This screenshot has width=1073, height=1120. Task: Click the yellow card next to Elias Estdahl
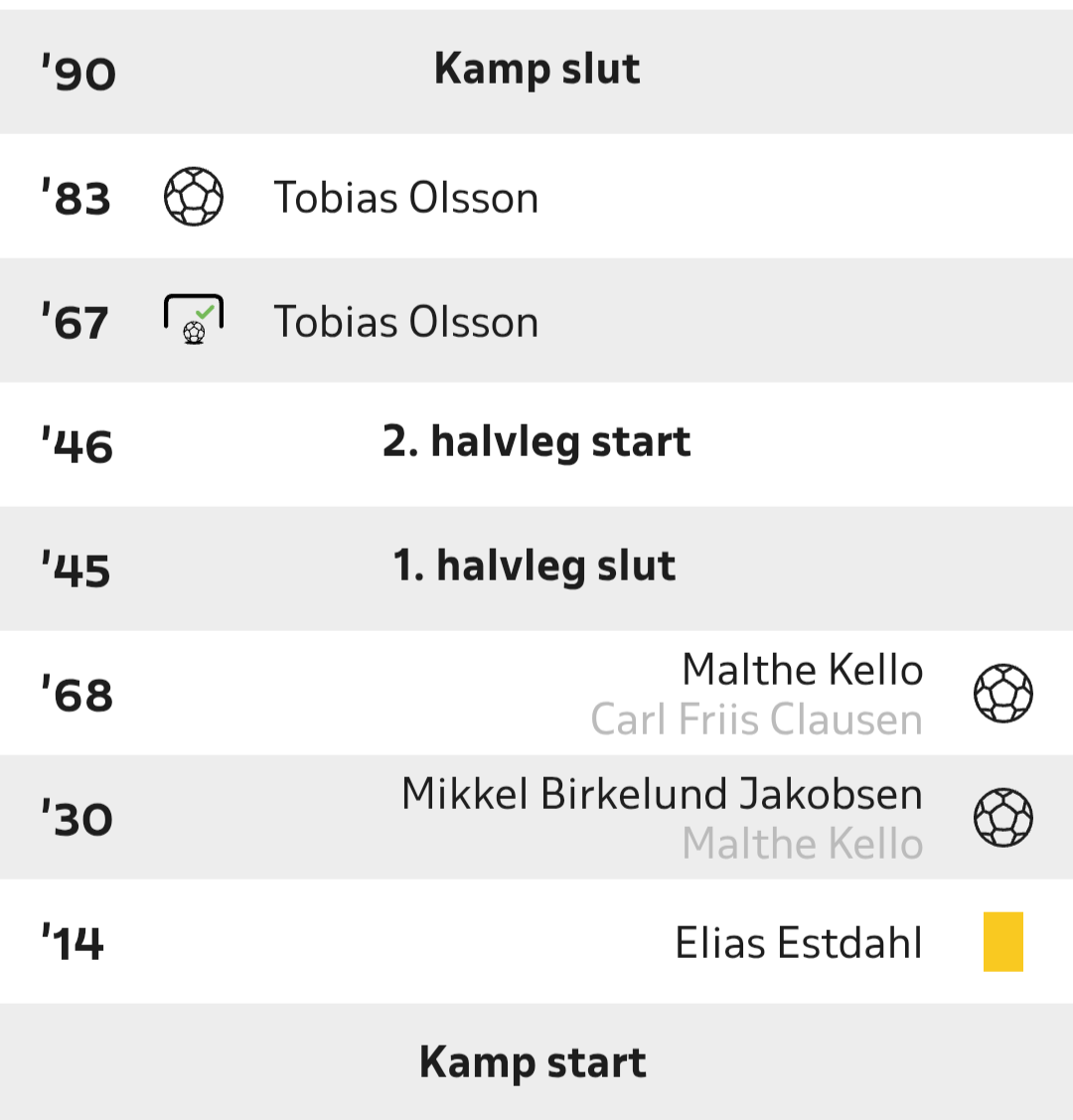click(x=1002, y=941)
